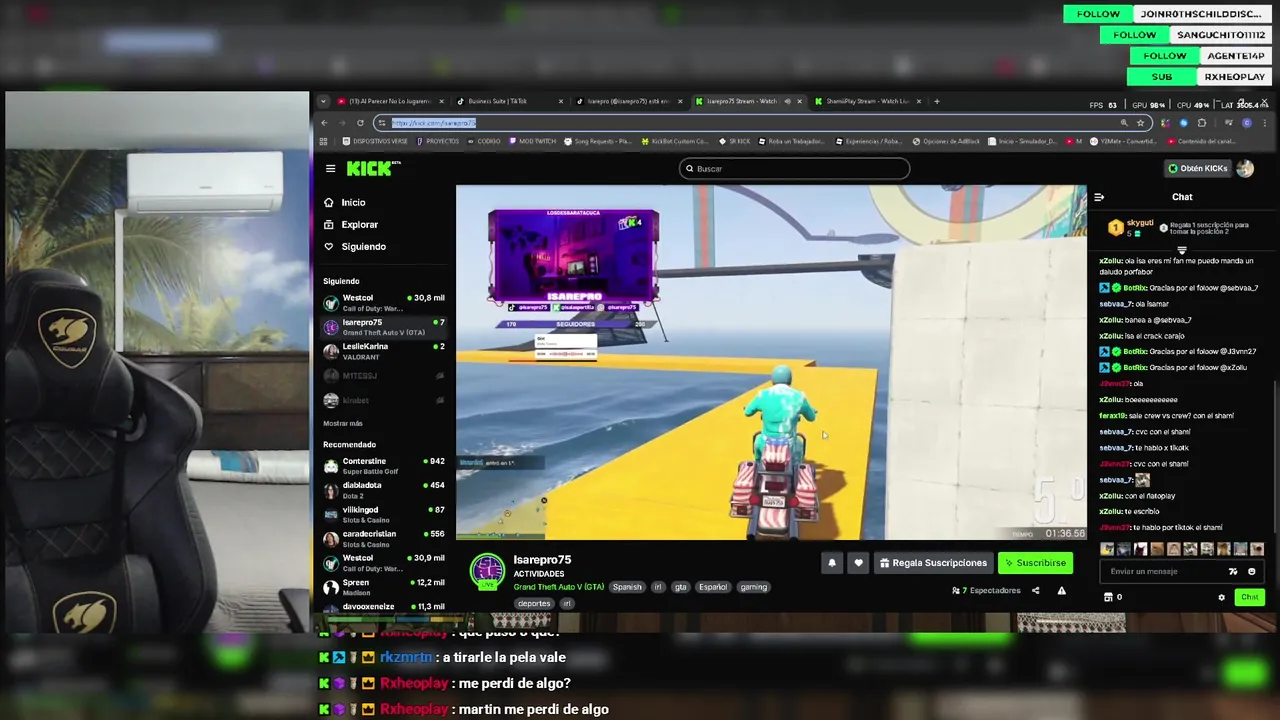Open DISPOSITIVOS VERSE bookmark
Image resolution: width=1280 pixels, height=720 pixels.
[x=374, y=141]
